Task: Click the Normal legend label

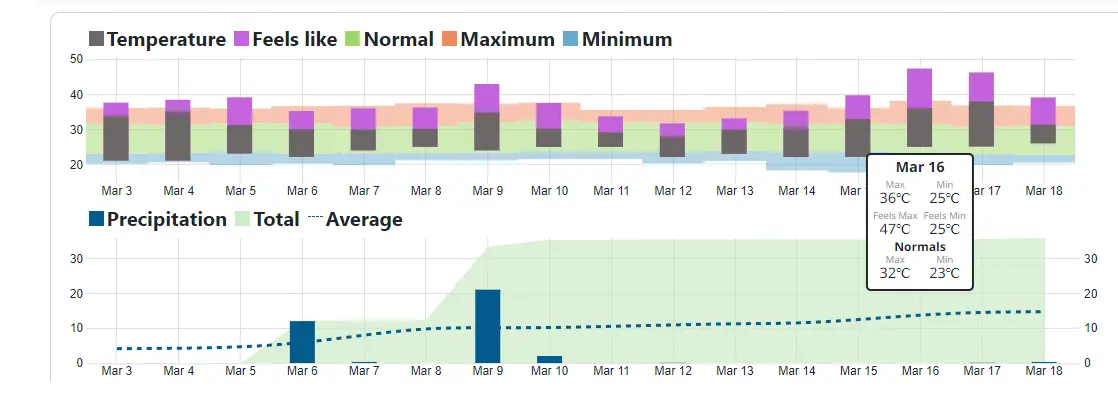Action: [399, 39]
